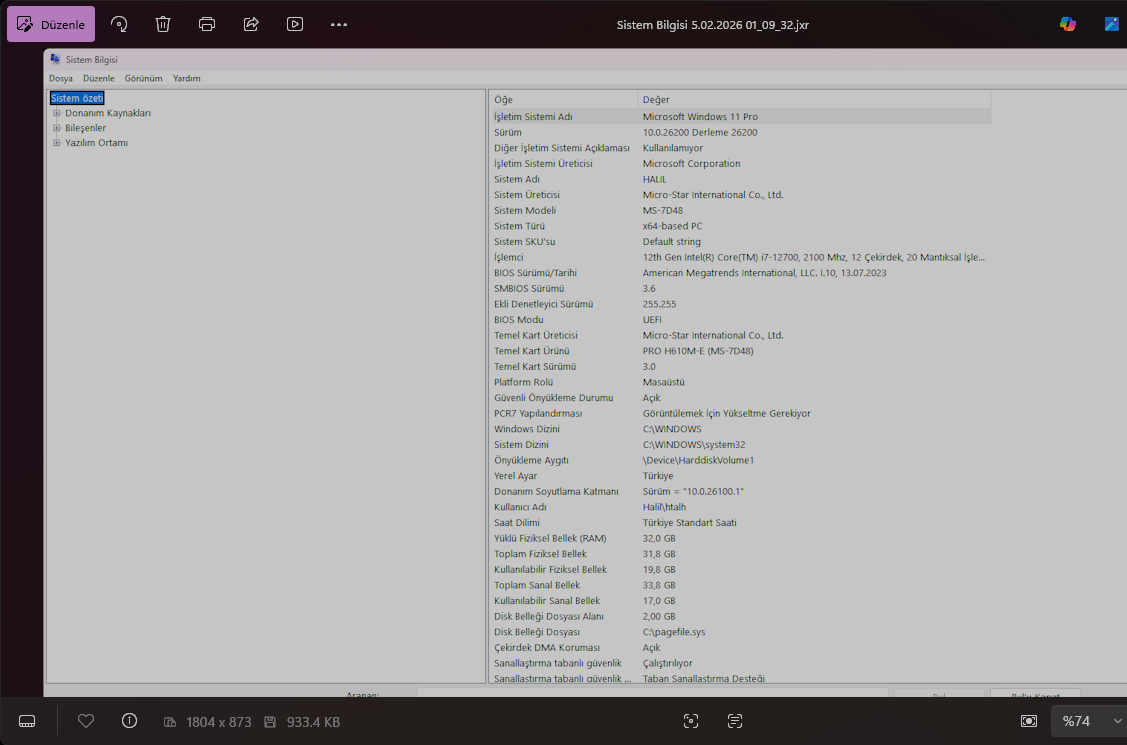Print the image using the printer icon
Image resolution: width=1127 pixels, height=745 pixels.
207,24
